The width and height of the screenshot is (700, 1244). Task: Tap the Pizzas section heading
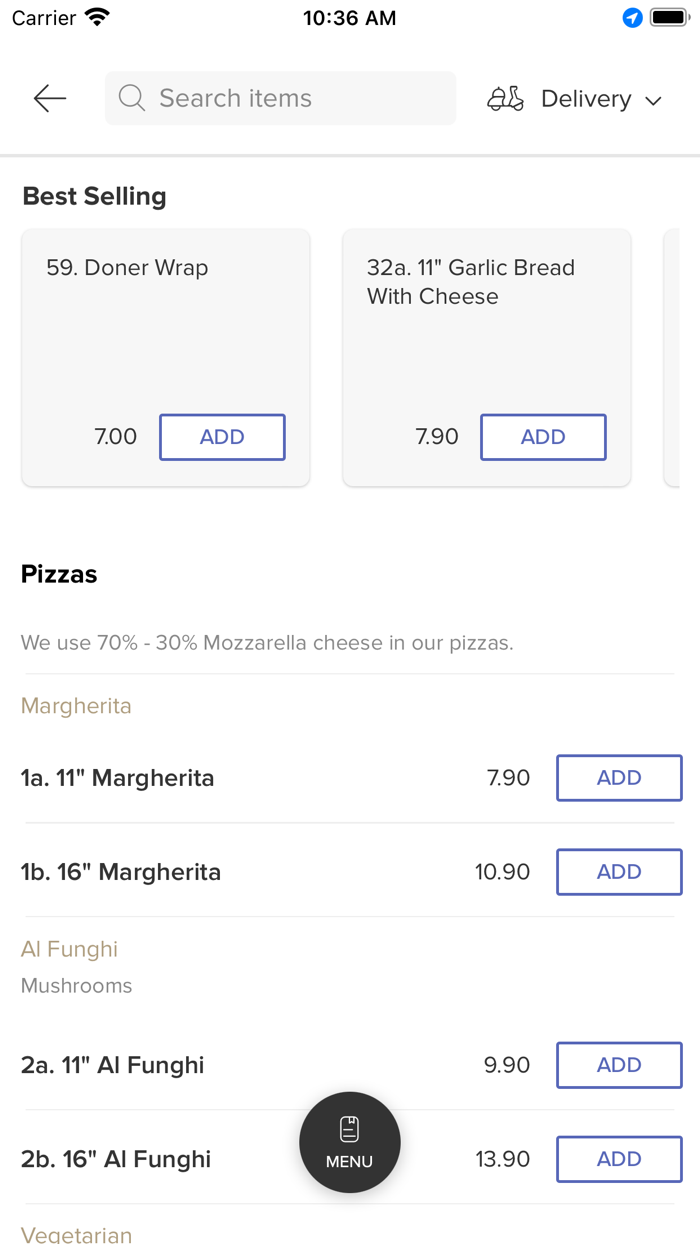tap(59, 574)
